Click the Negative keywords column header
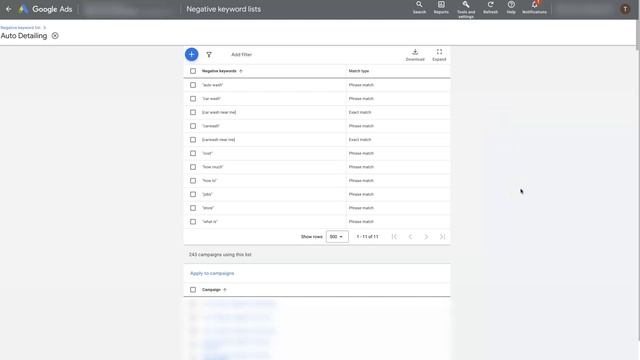 click(219, 71)
